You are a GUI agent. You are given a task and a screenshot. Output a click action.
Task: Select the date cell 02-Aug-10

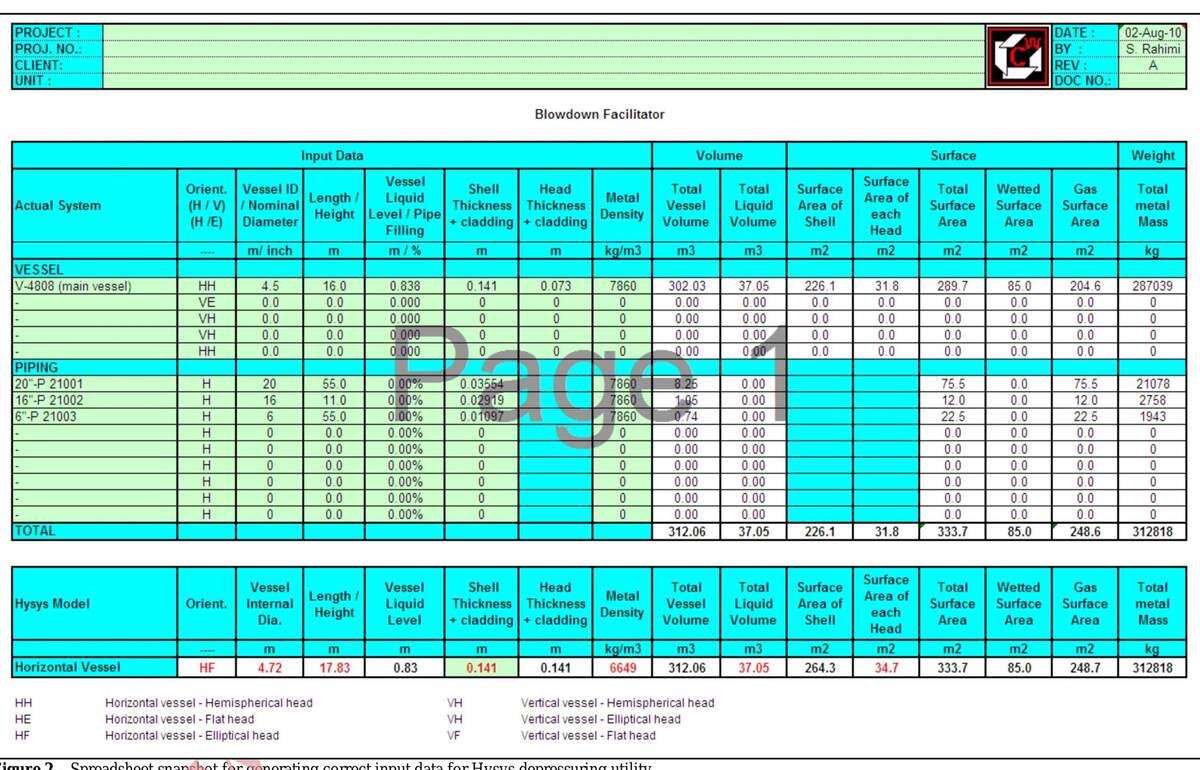pyautogui.click(x=1153, y=33)
